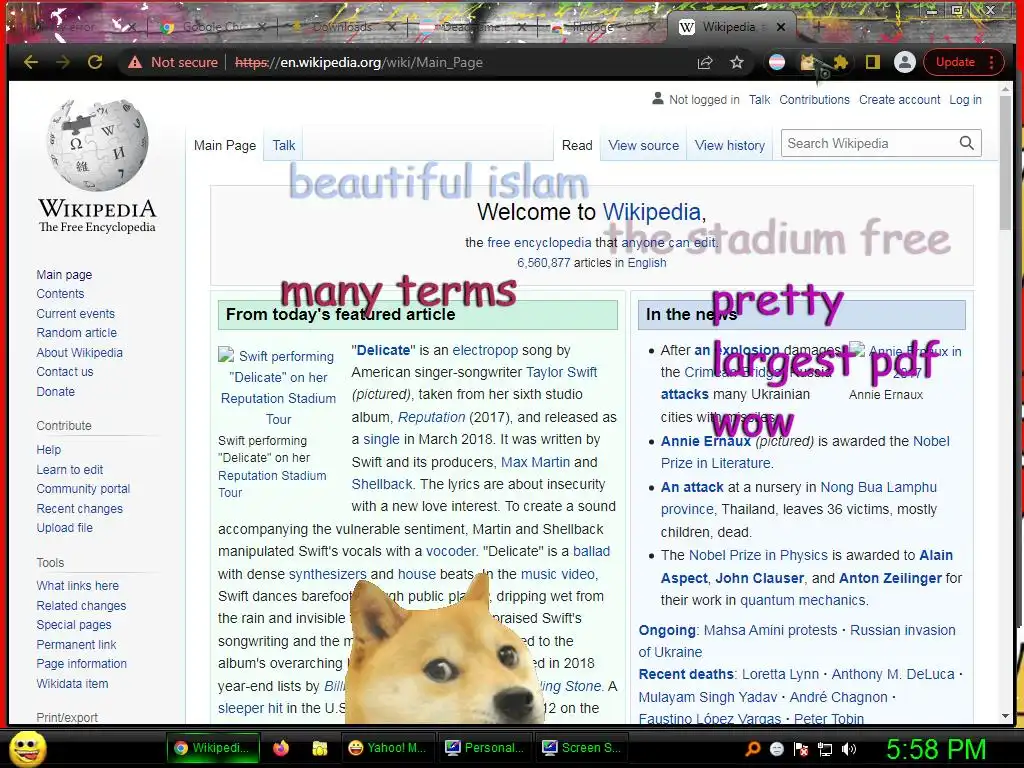Go back using the browser back arrow
Screen dimensions: 1024x768
tap(31, 63)
